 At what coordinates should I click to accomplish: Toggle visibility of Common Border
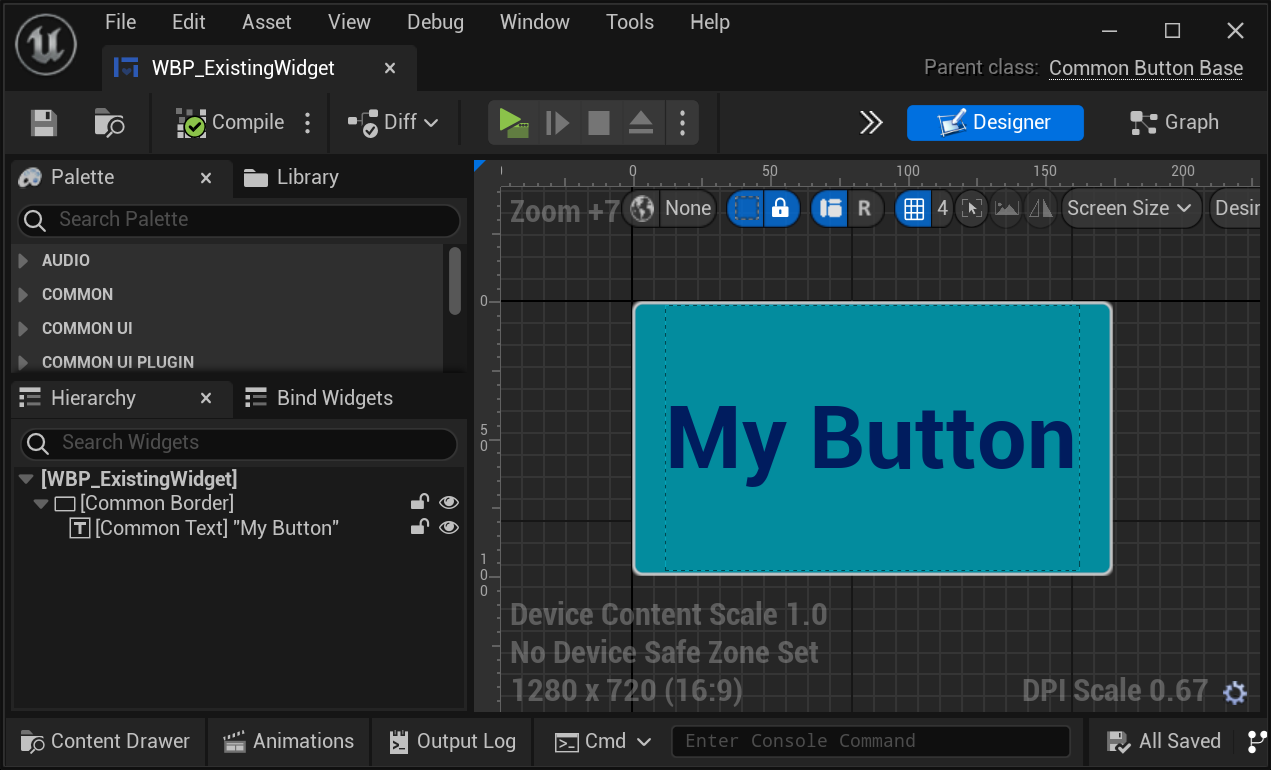point(449,503)
